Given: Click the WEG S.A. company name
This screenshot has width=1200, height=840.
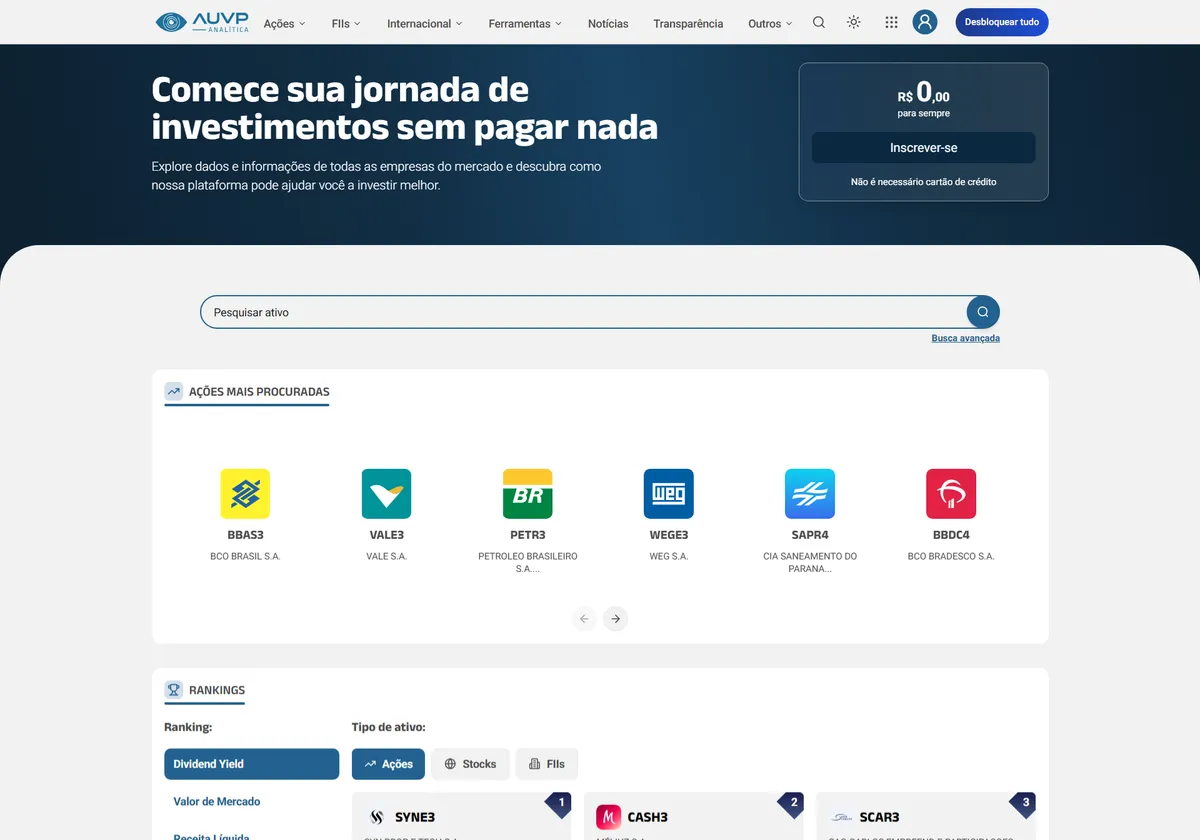Looking at the screenshot, I should pos(668,556).
